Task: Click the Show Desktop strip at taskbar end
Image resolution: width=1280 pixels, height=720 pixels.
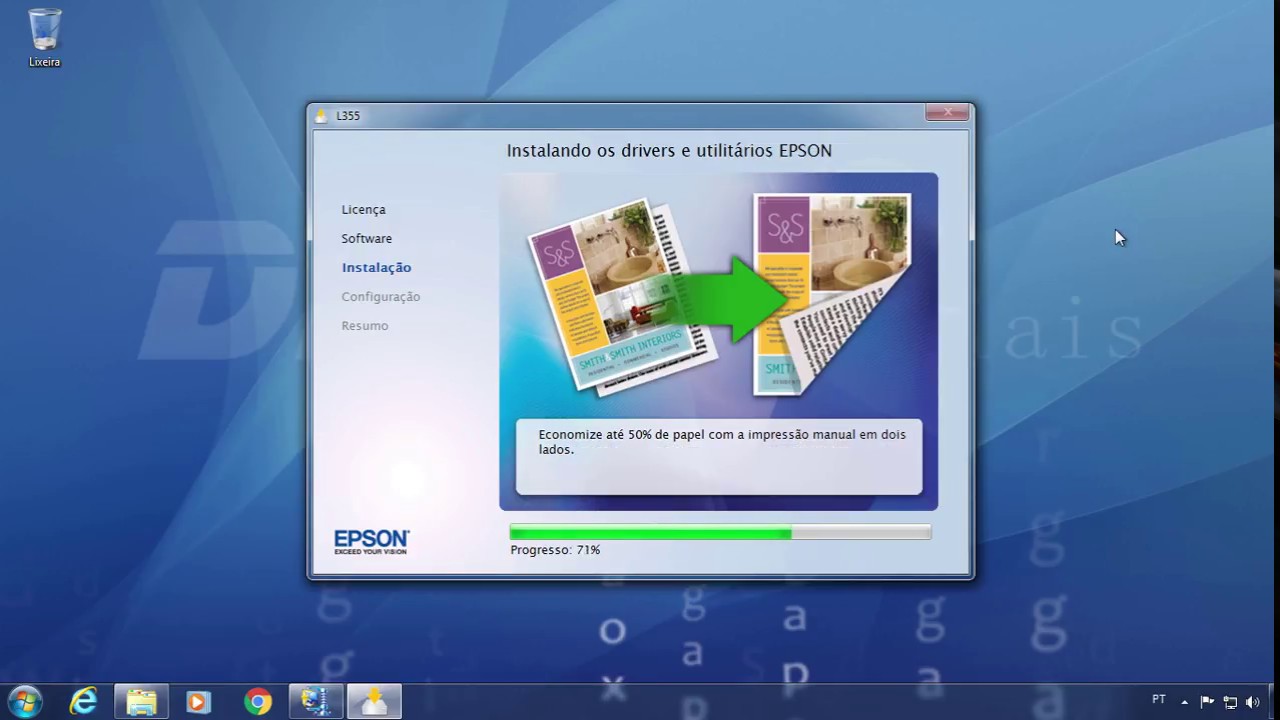Action: click(1273, 702)
